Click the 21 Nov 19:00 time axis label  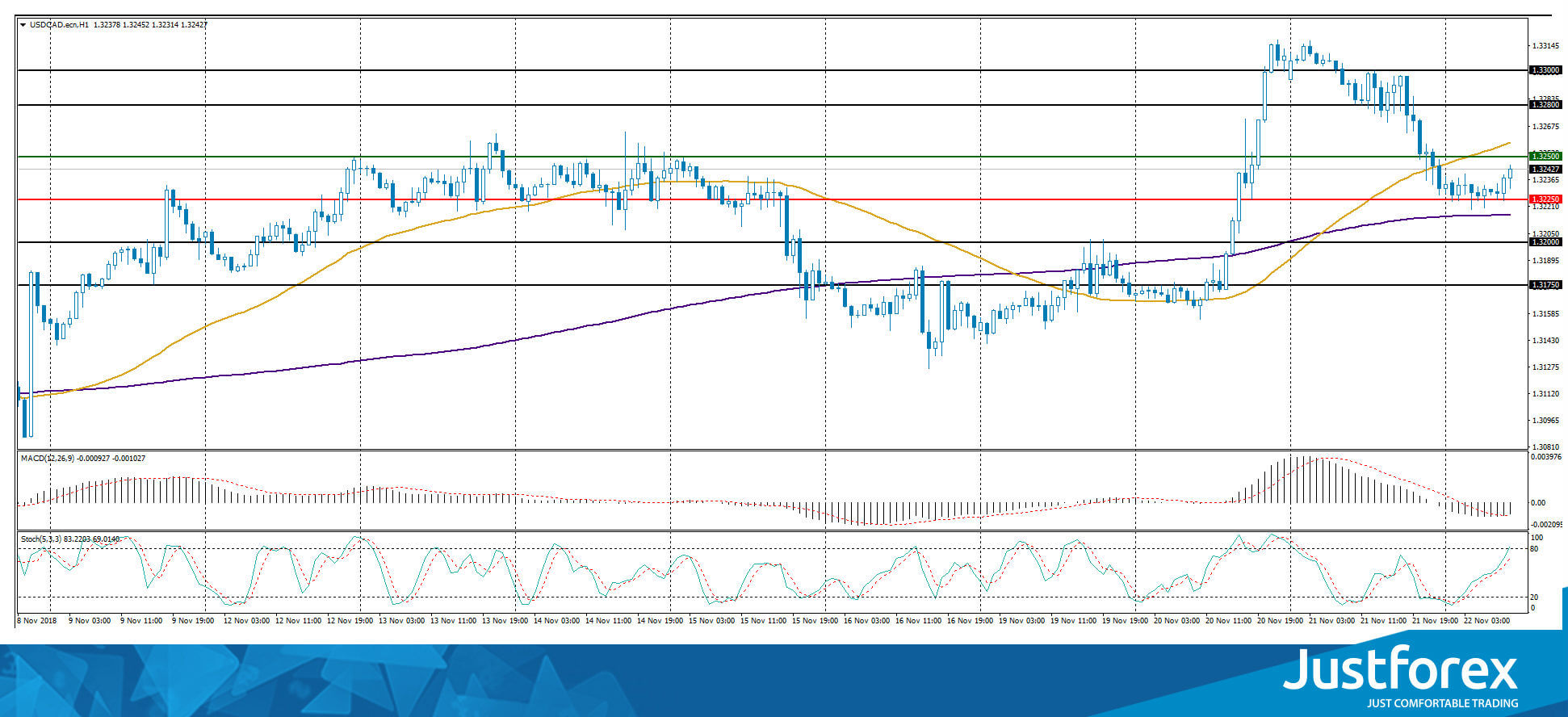tap(1435, 621)
